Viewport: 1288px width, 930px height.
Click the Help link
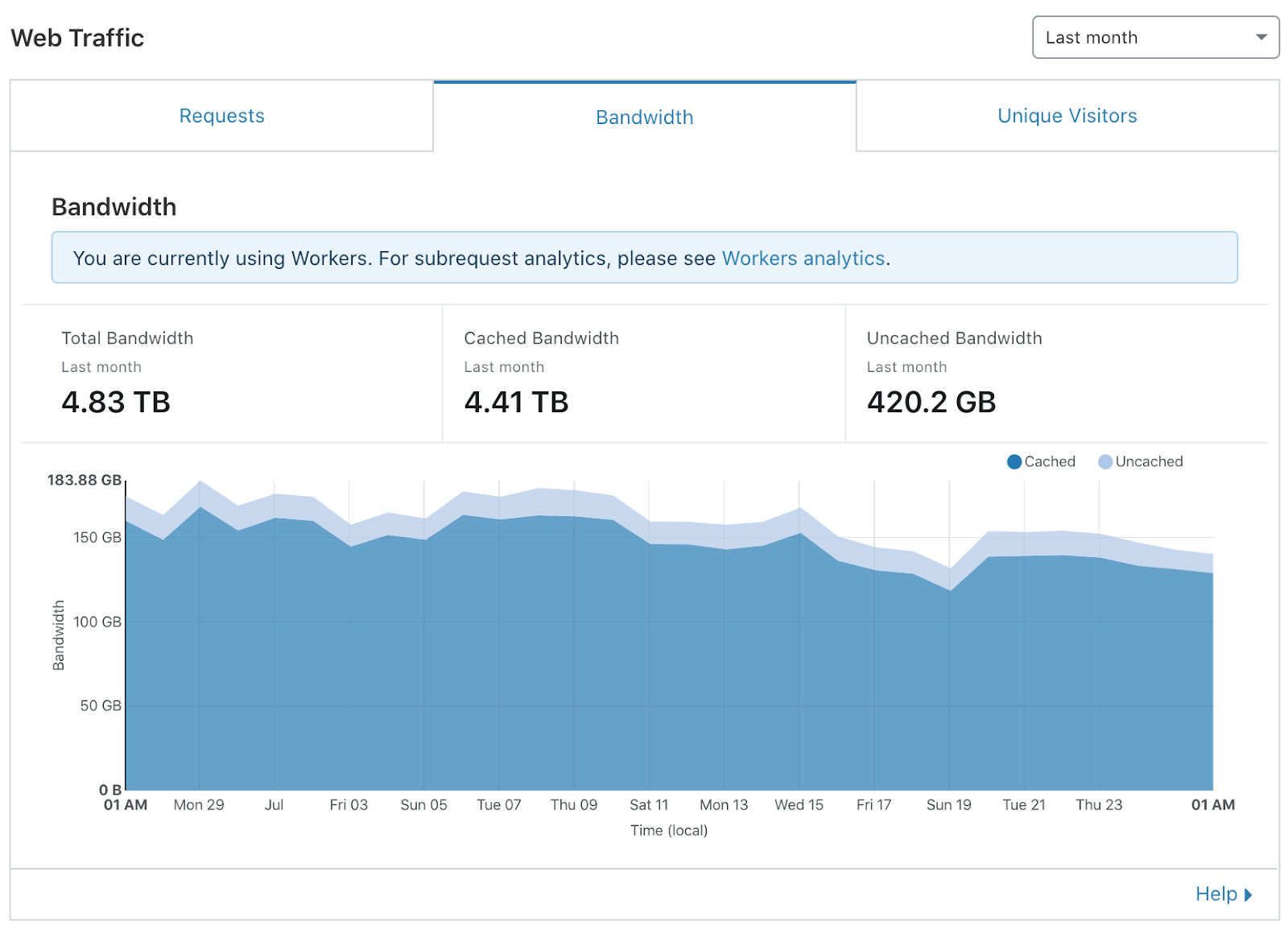pos(1216,894)
